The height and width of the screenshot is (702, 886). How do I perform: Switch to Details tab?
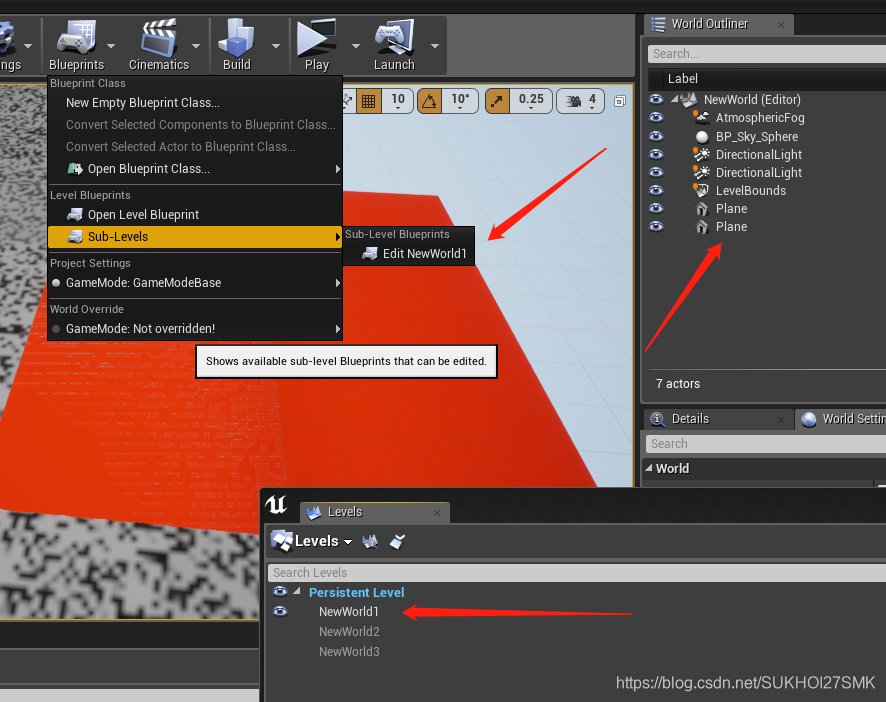(718, 419)
